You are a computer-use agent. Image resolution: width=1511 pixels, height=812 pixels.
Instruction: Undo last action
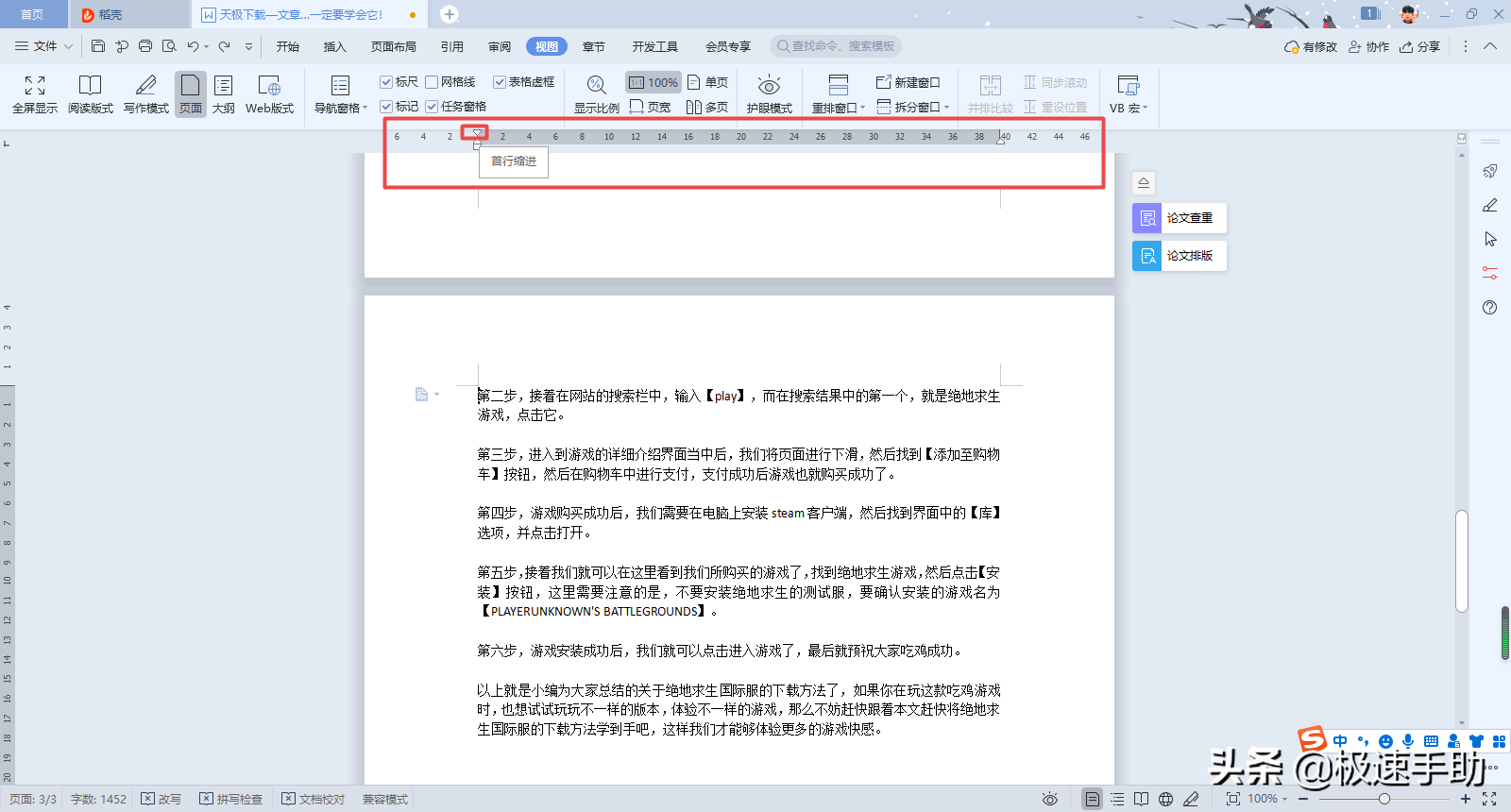coord(193,46)
